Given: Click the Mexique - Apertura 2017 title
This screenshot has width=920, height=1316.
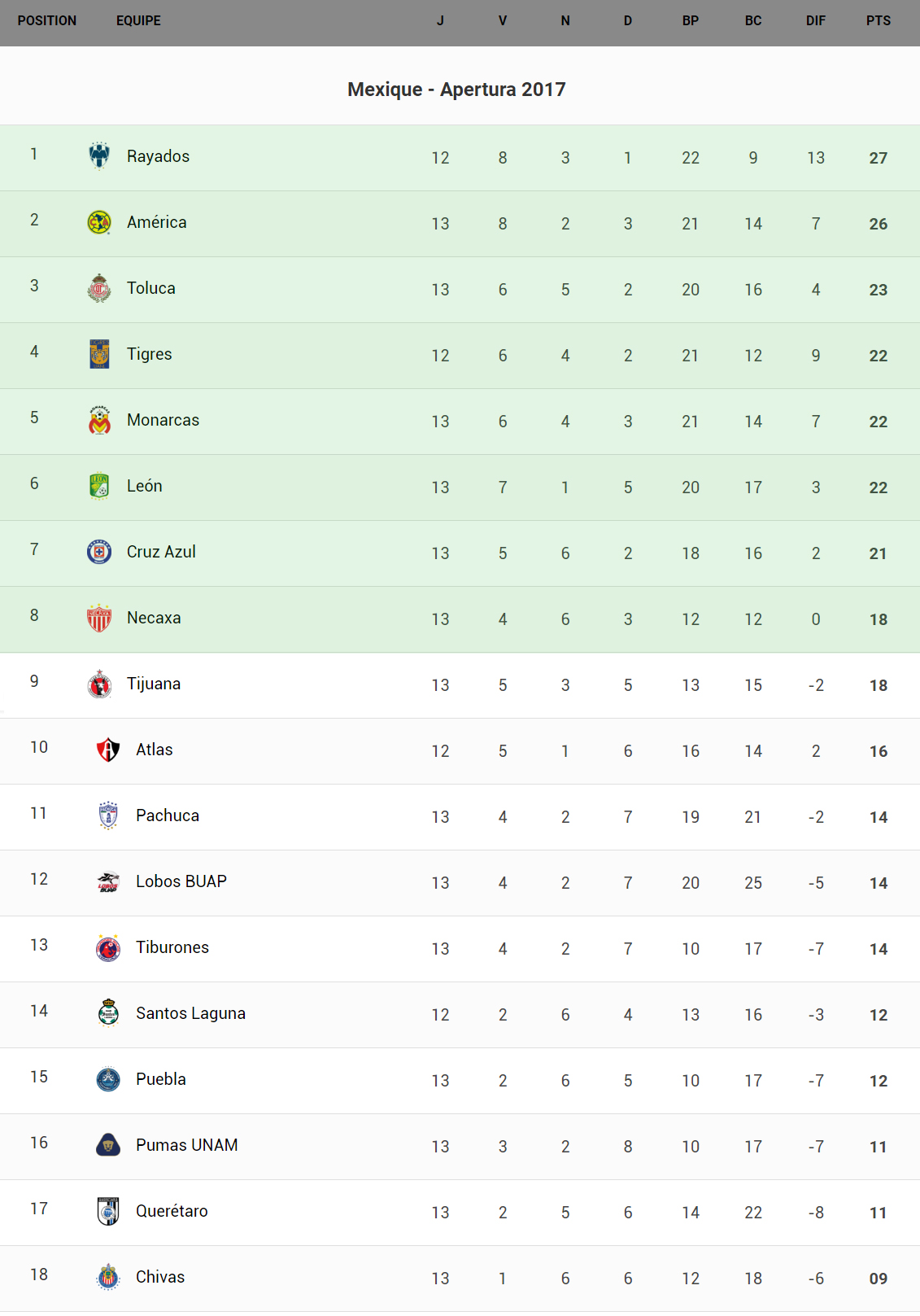Looking at the screenshot, I should tap(456, 90).
